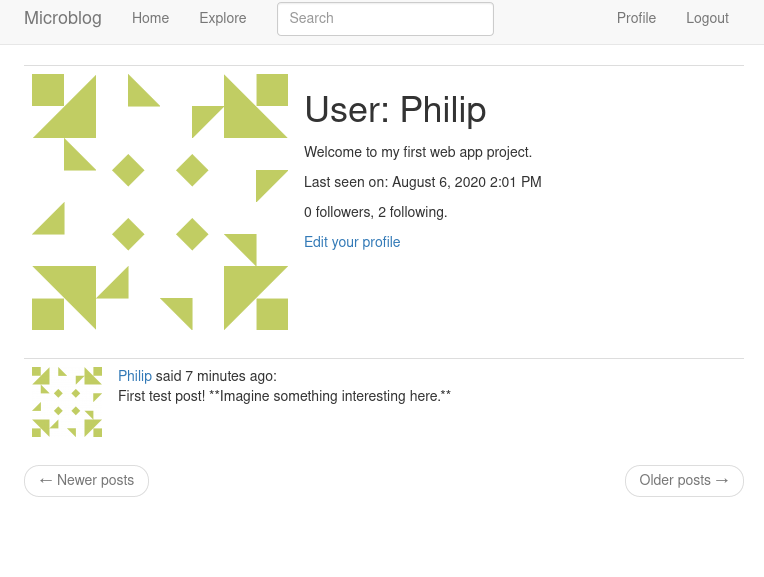
Task: Open the Home page in navbar
Action: tap(151, 18)
